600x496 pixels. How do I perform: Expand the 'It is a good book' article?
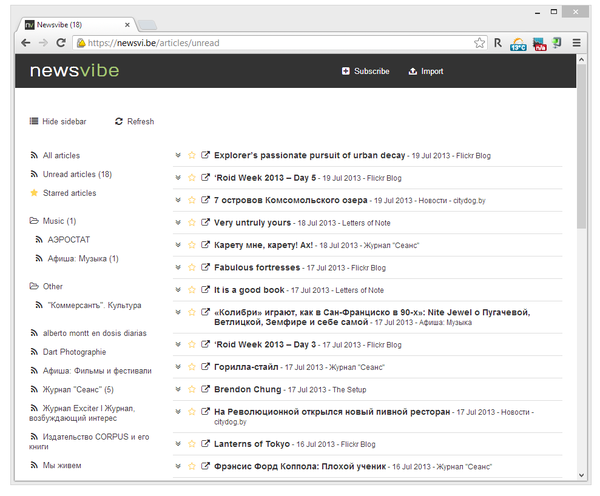[178, 290]
